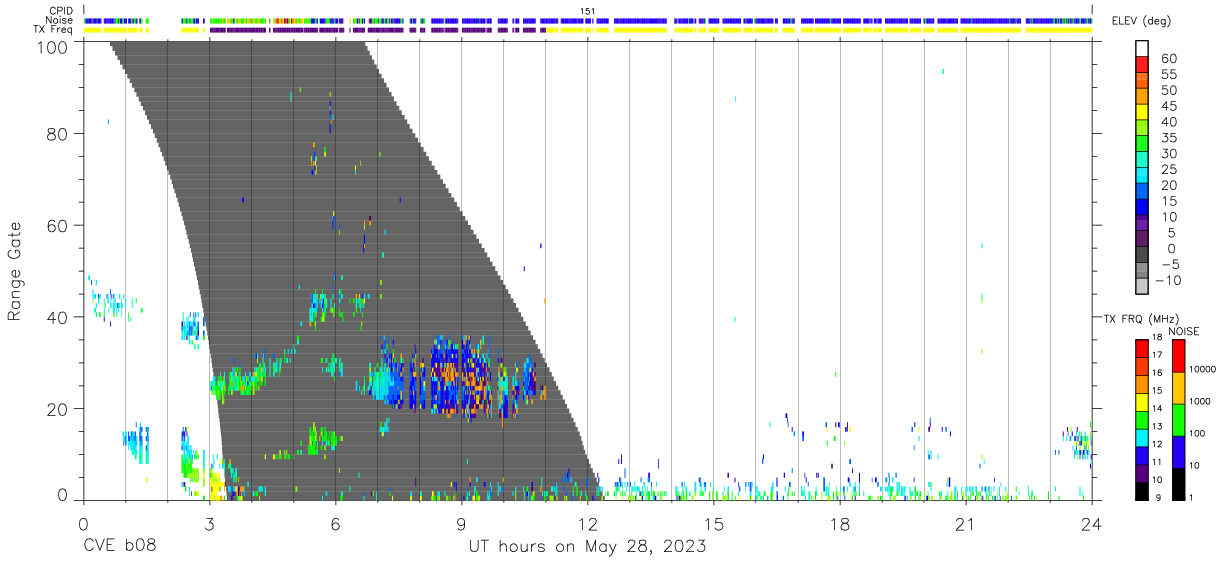The image size is (1228, 567).
Task: Click the 'CPID' row label
Action: pos(59,11)
